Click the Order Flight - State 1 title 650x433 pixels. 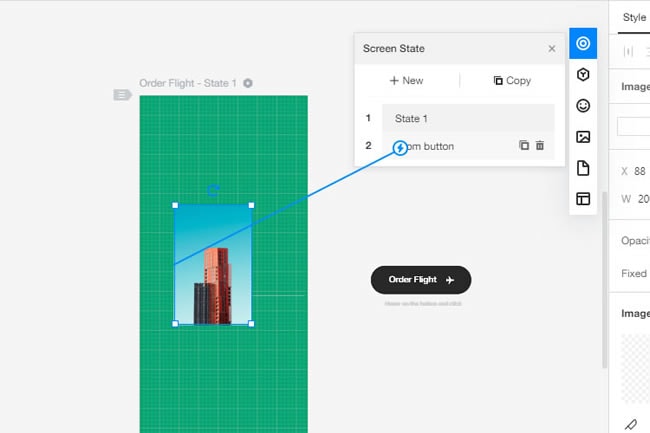coord(188,83)
